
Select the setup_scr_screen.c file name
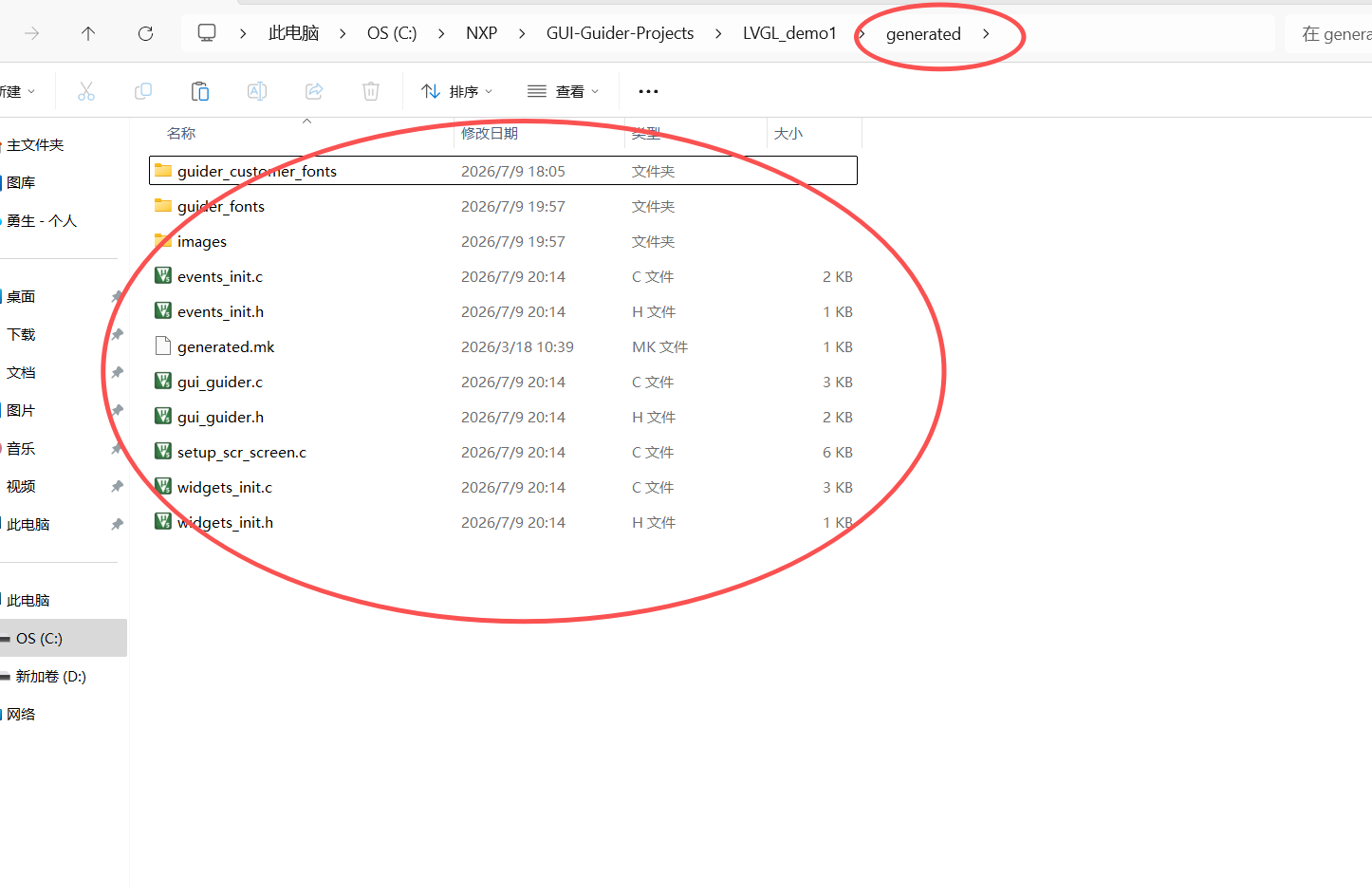click(242, 452)
